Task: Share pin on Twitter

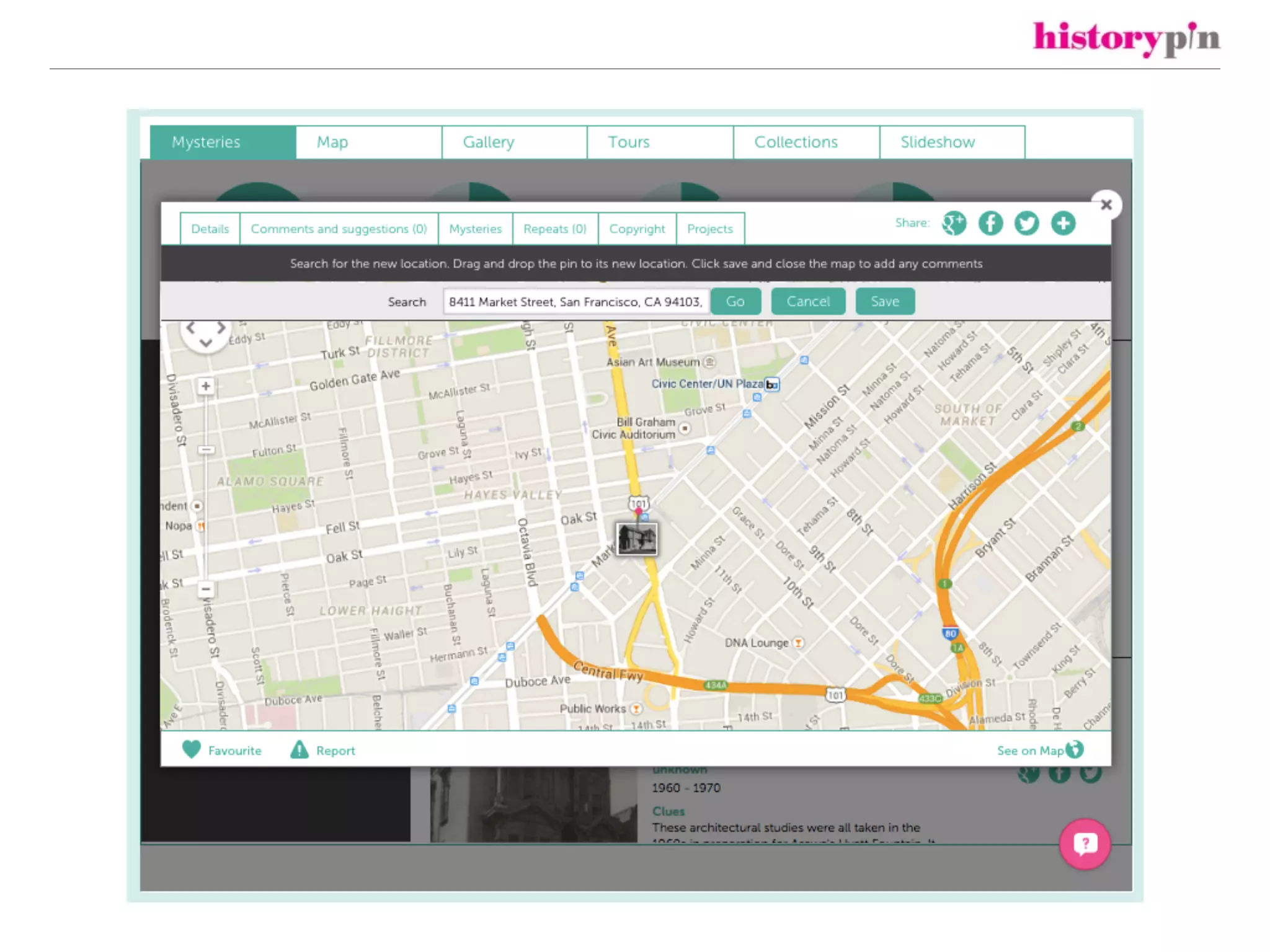Action: coord(1027,223)
